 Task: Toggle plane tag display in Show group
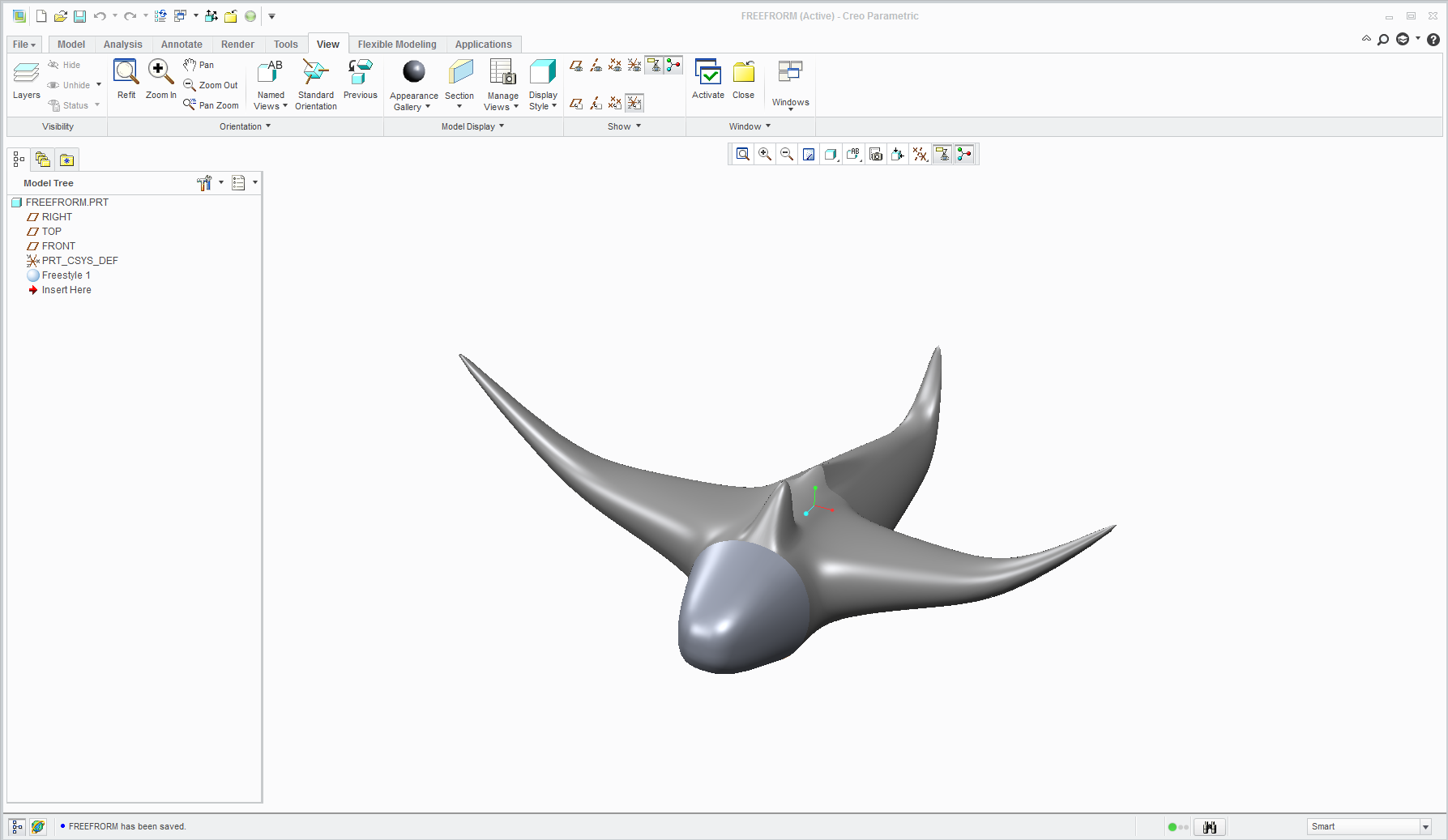[576, 103]
